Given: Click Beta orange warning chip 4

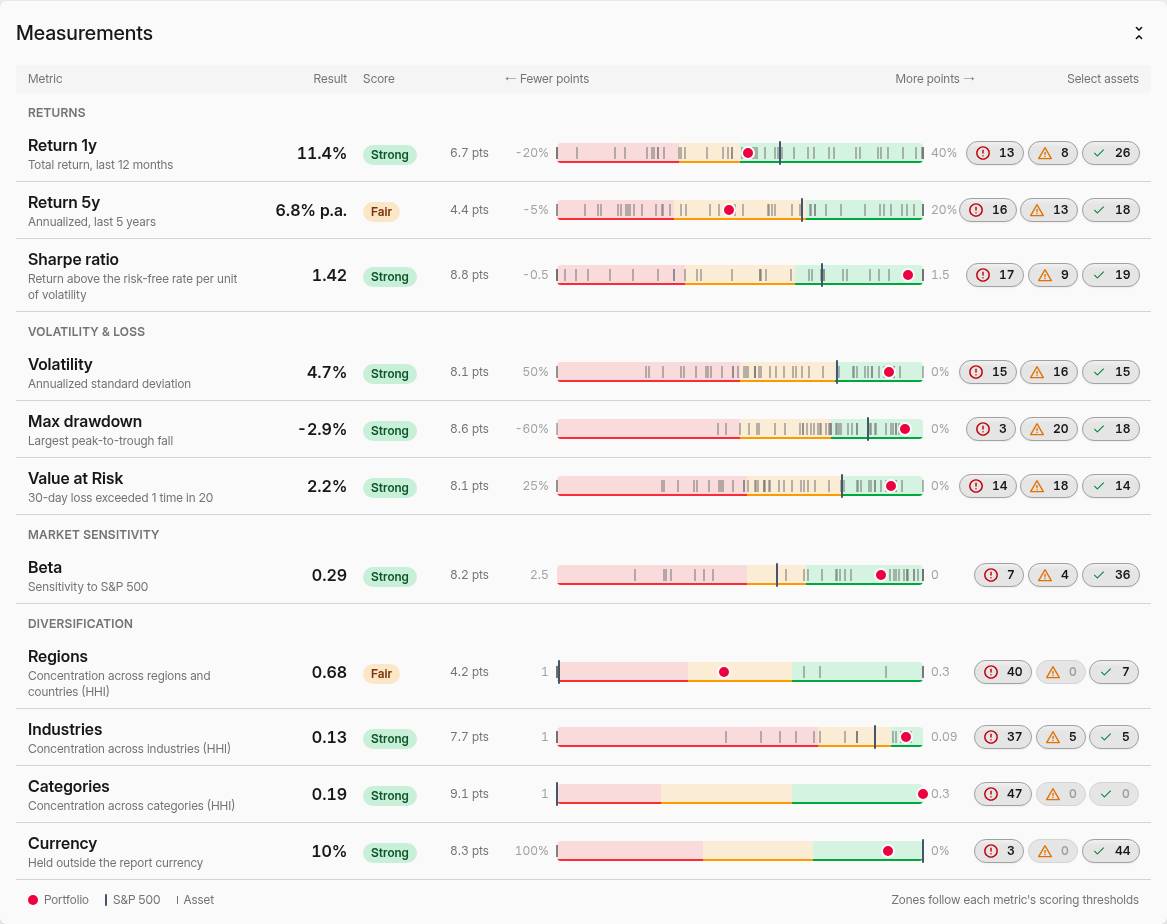Looking at the screenshot, I should [1052, 574].
